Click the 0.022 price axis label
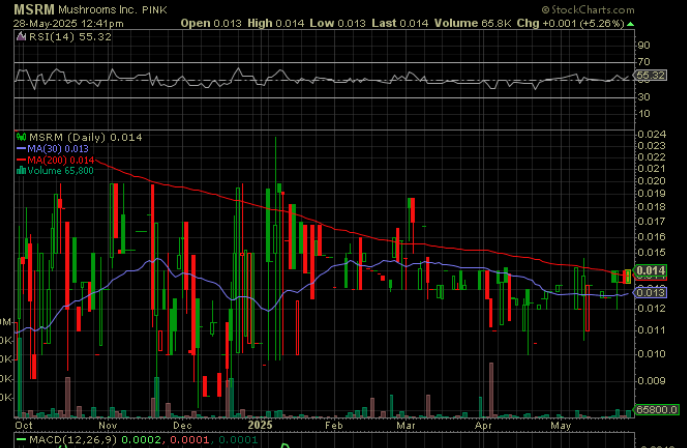 coord(652,157)
